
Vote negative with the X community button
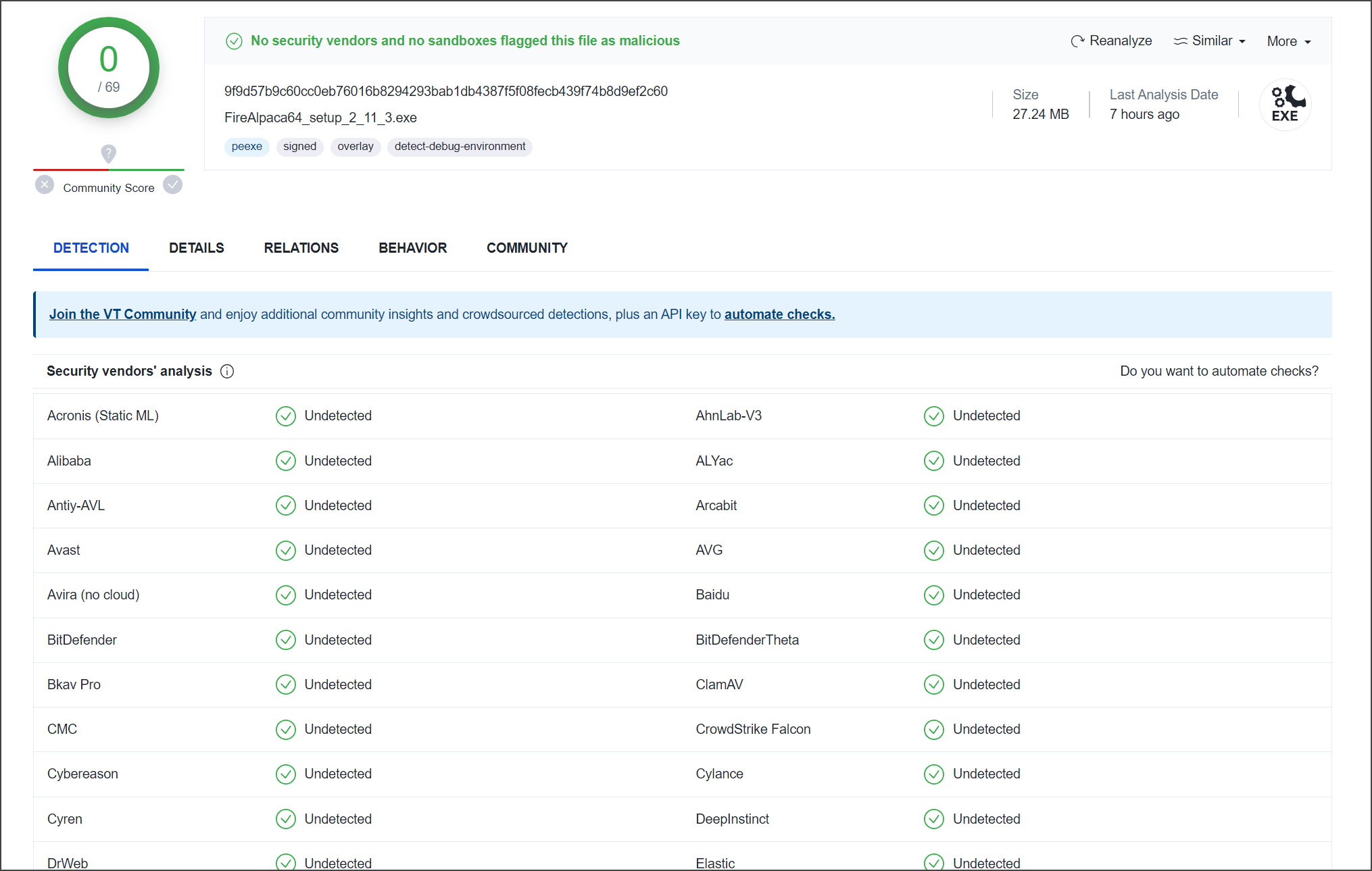click(x=45, y=184)
